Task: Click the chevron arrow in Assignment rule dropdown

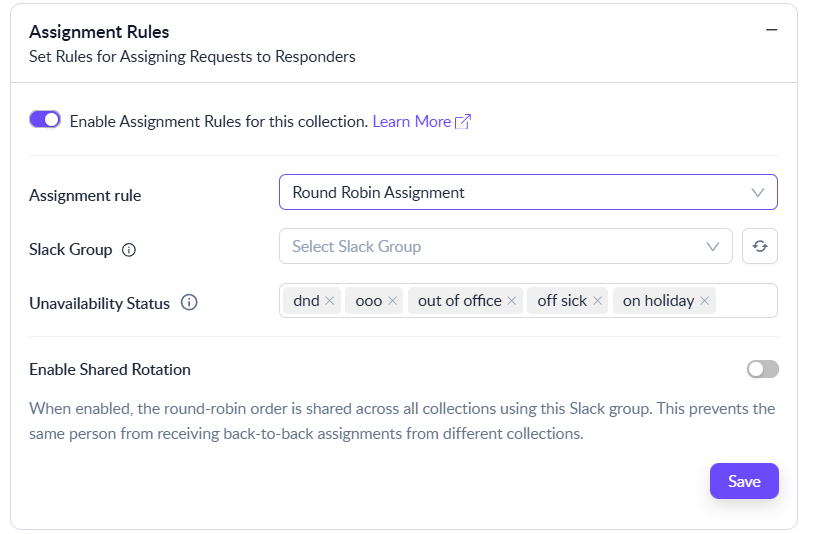Action: click(757, 192)
